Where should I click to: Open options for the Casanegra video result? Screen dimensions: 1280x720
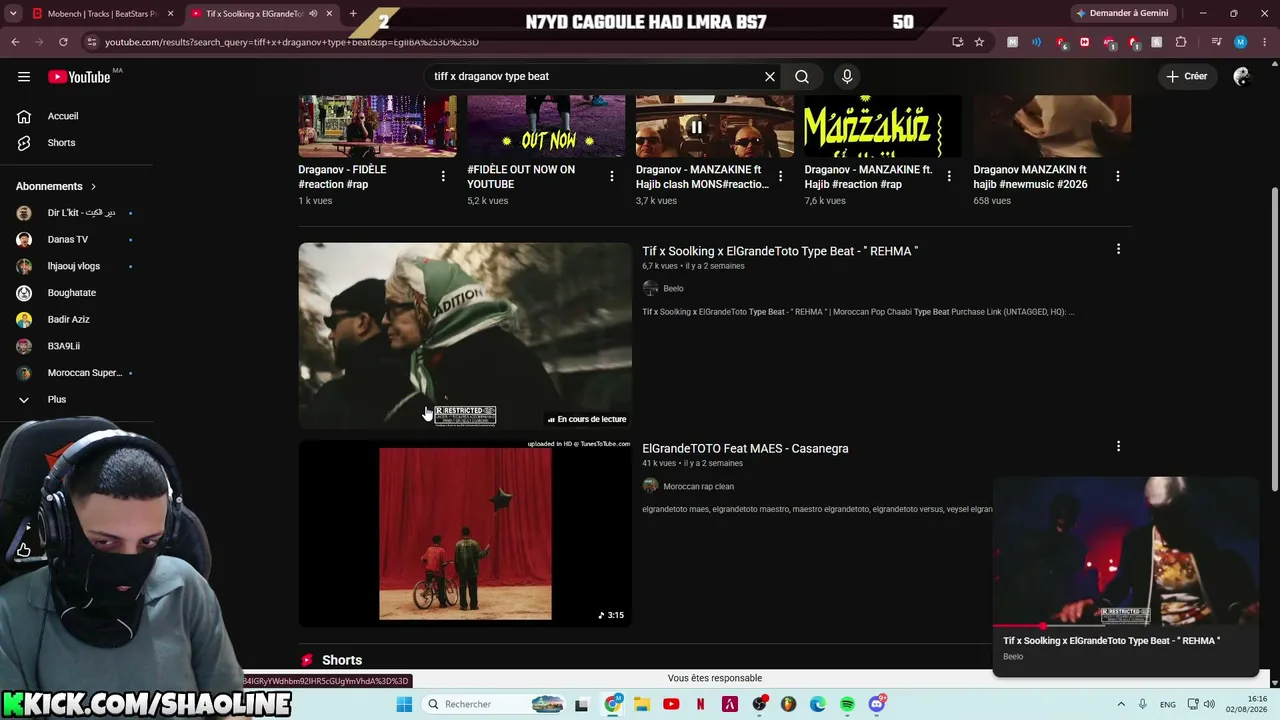[1118, 446]
